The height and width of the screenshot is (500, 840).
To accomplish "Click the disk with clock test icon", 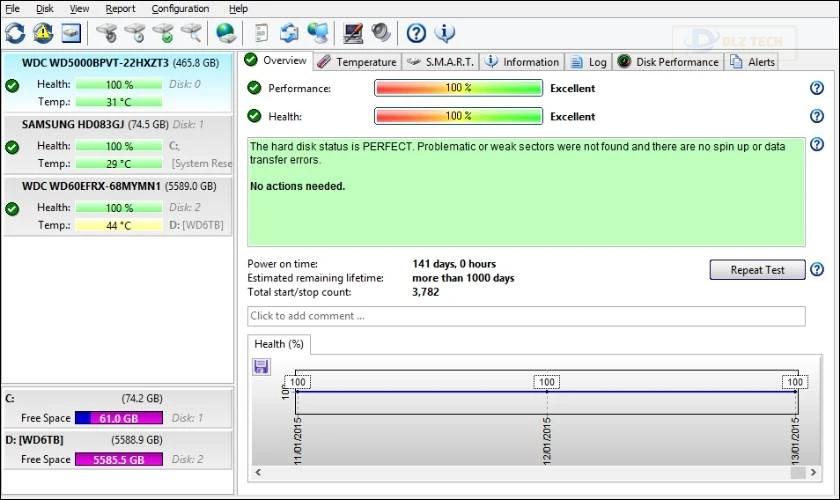I will [135, 33].
